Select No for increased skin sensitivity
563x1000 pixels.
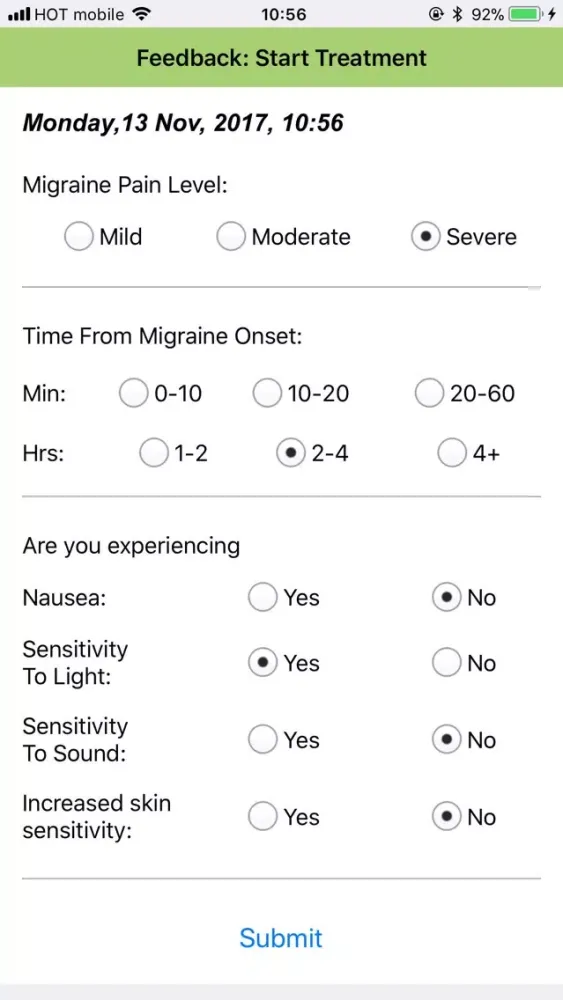coord(446,817)
